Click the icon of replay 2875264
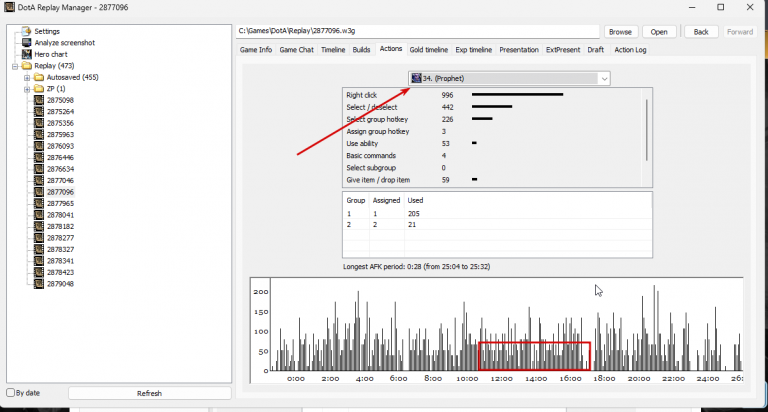768x412 pixels. coord(39,112)
